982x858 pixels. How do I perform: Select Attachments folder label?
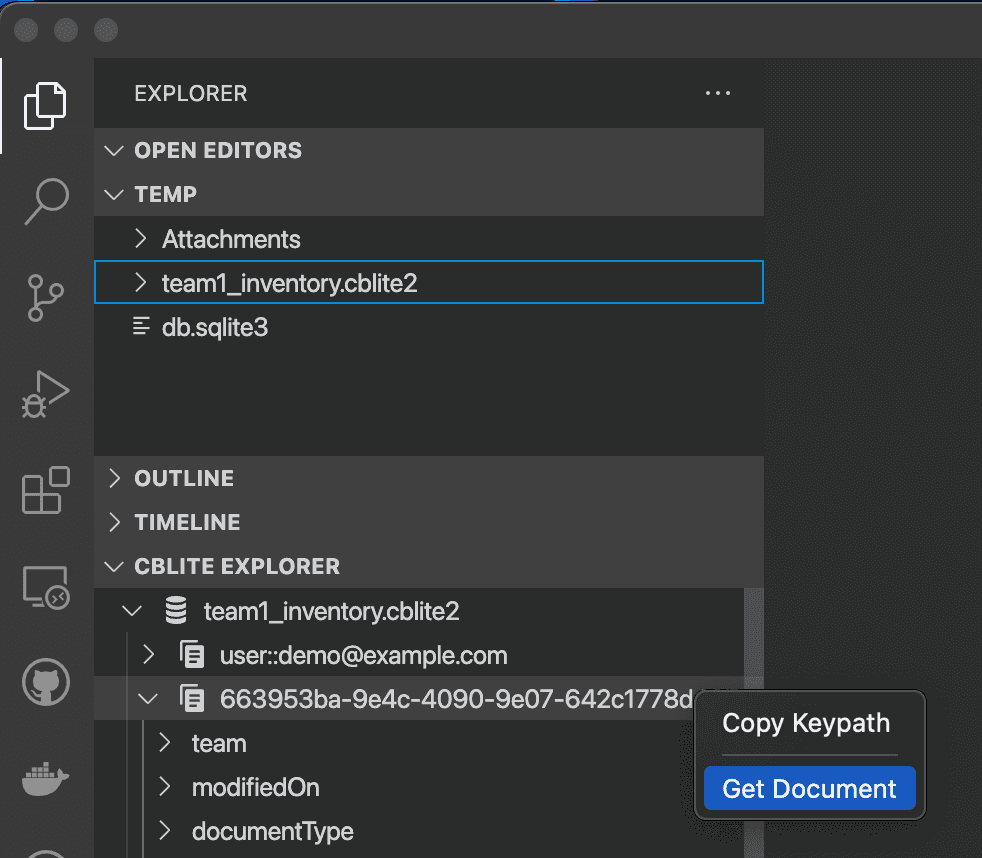[231, 239]
